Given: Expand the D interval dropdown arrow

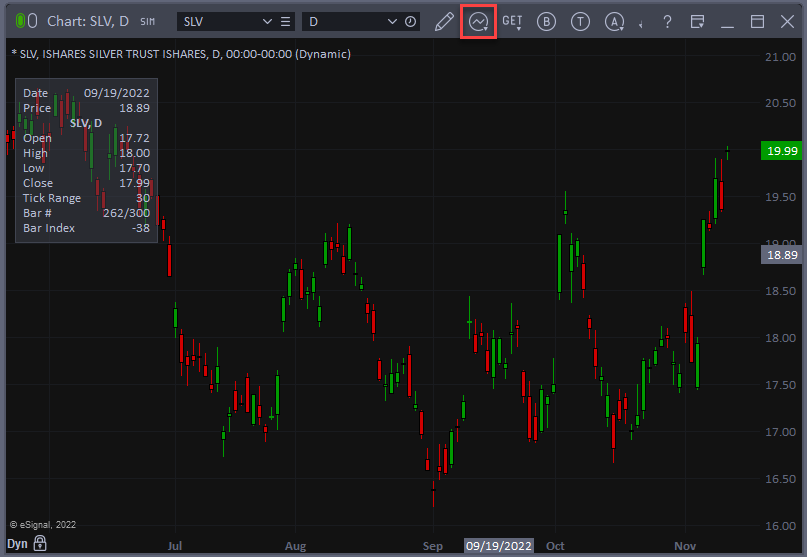Looking at the screenshot, I should (392, 22).
